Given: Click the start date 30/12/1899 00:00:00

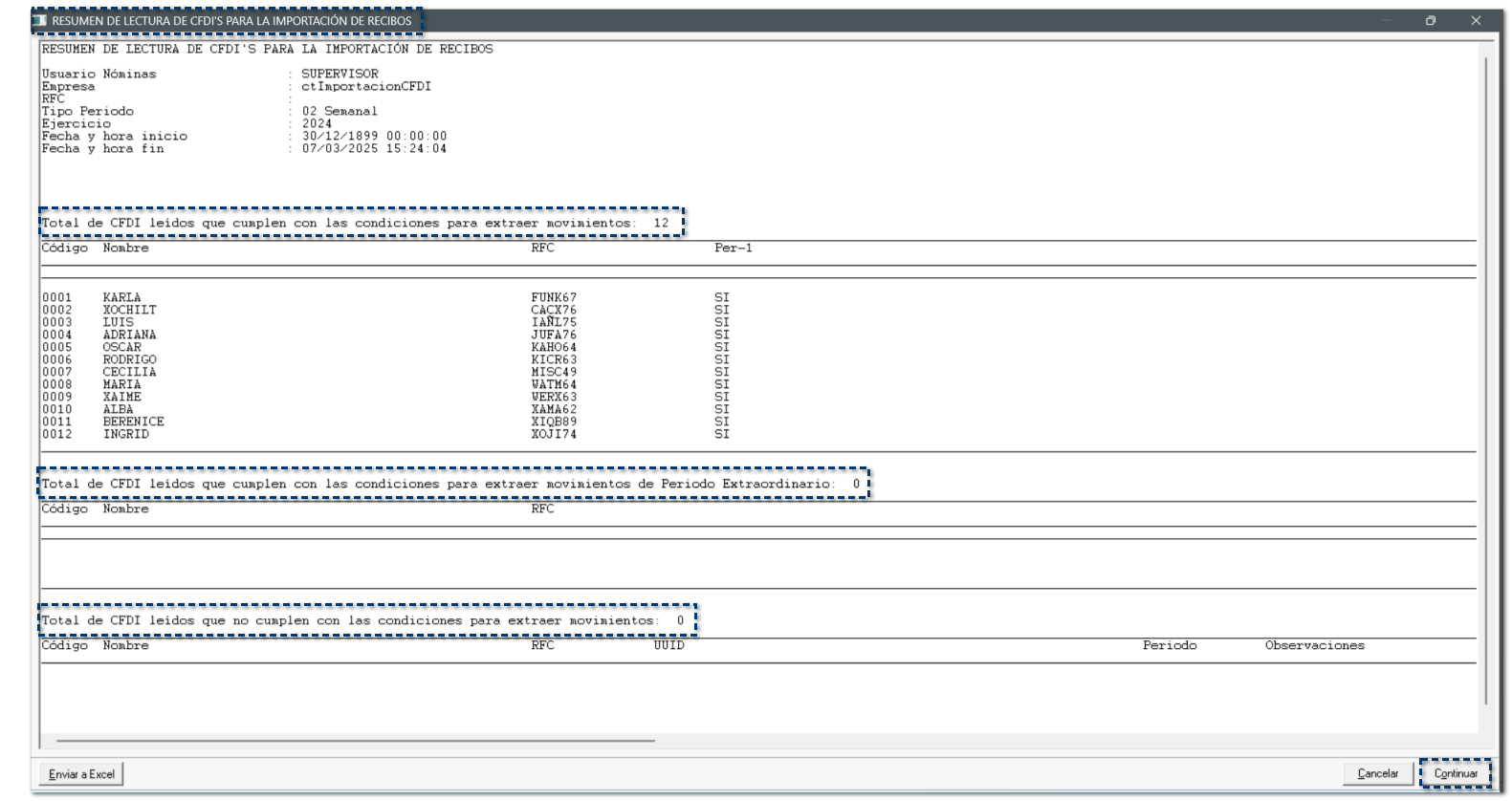Looking at the screenshot, I should point(374,136).
